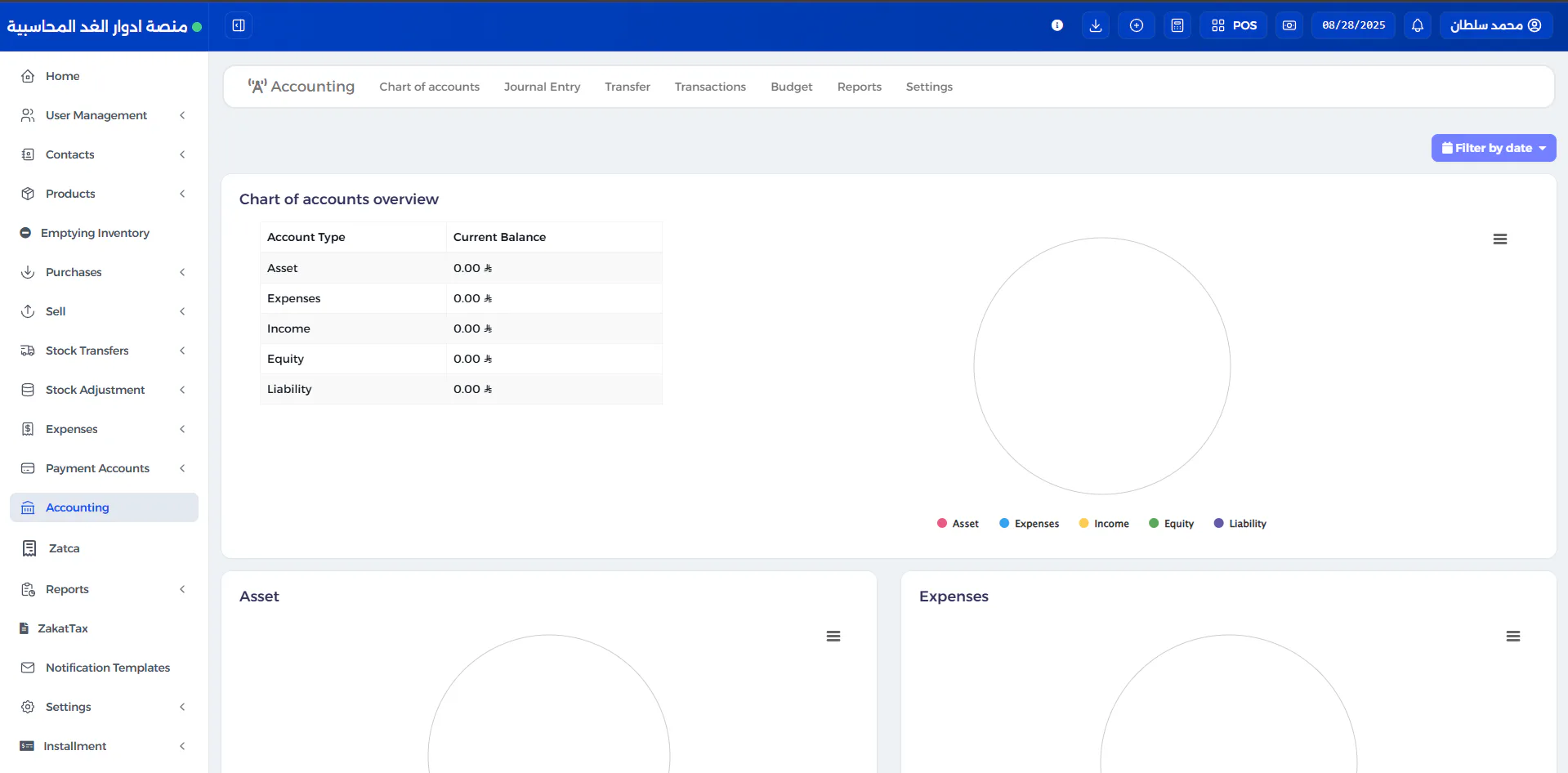Open the user profile menu محمد سلطان

click(1496, 25)
